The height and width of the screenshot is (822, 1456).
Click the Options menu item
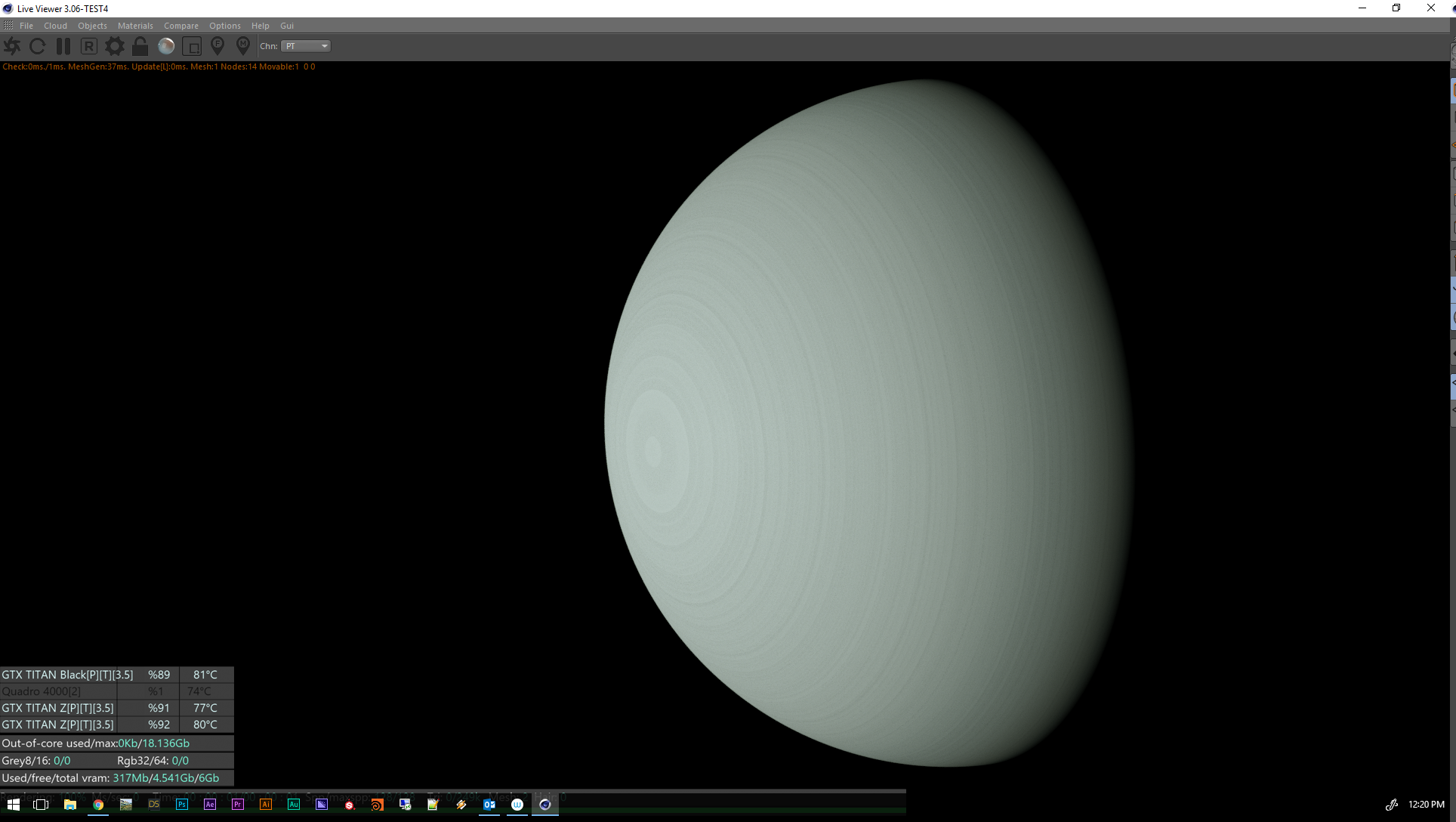click(x=224, y=26)
